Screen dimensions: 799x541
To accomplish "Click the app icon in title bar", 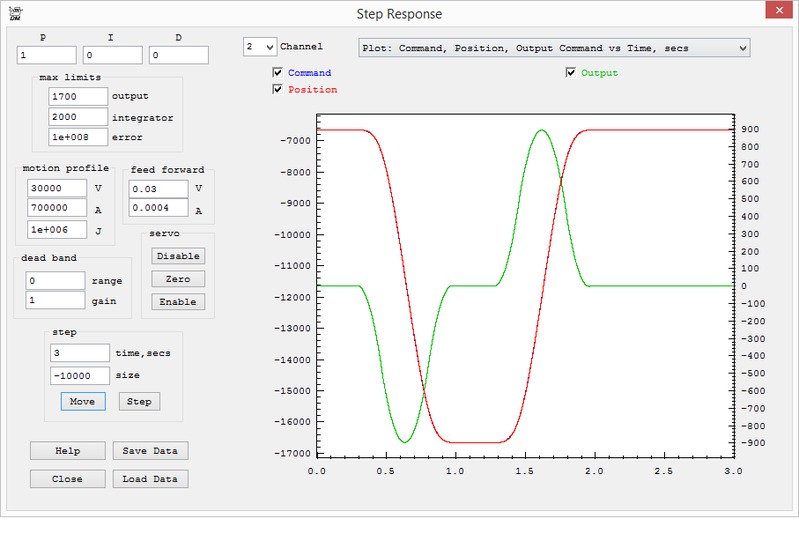I will coord(12,11).
